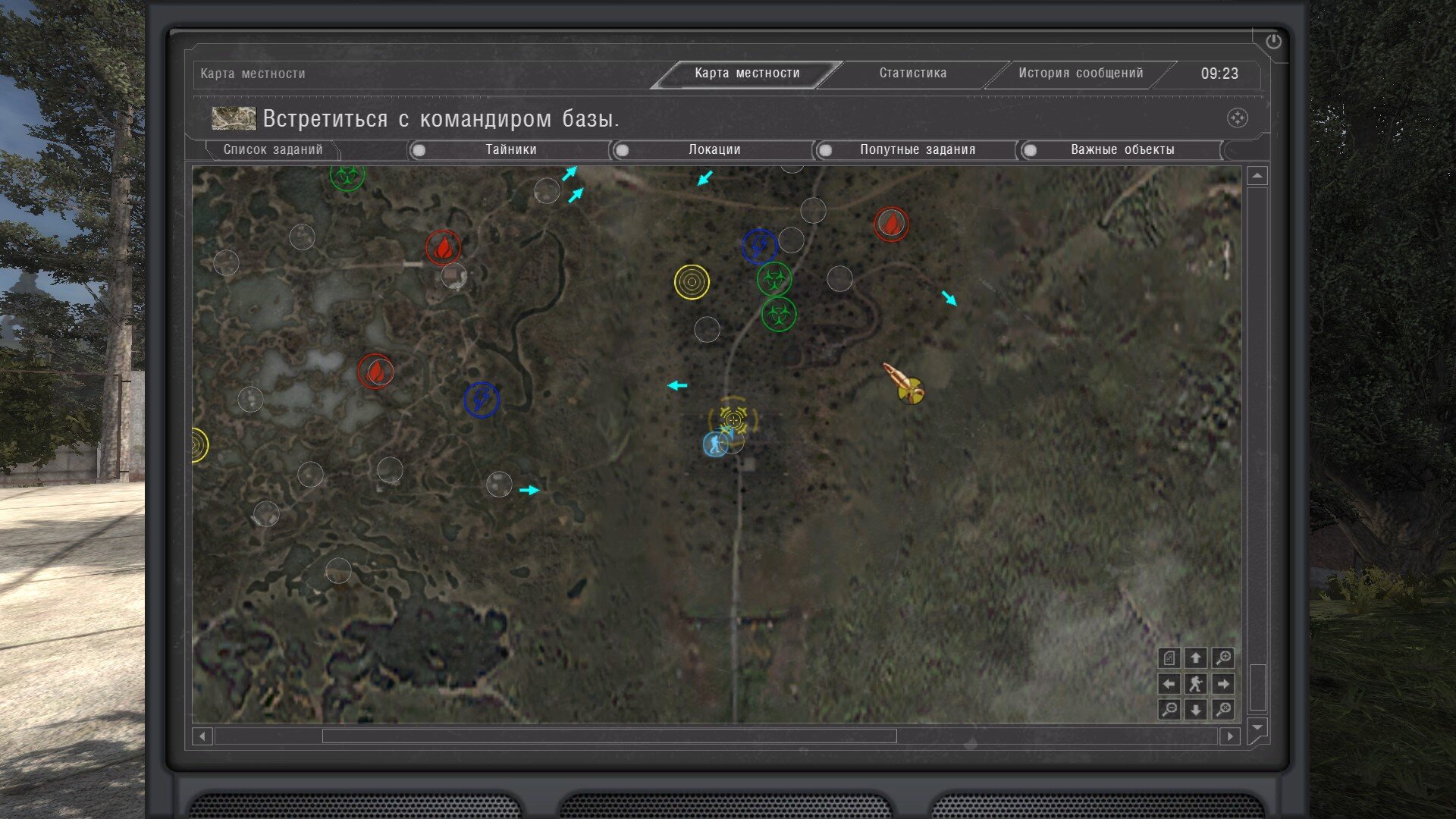
Task: Click the blue player position marker
Action: [715, 444]
